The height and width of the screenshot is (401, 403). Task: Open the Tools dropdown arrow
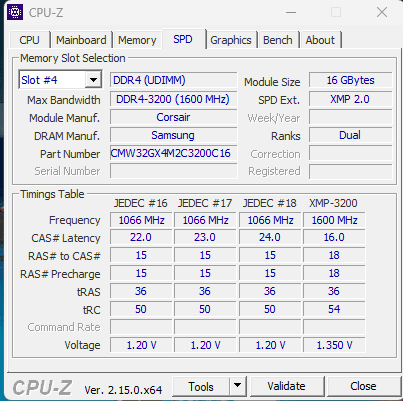tap(238, 386)
